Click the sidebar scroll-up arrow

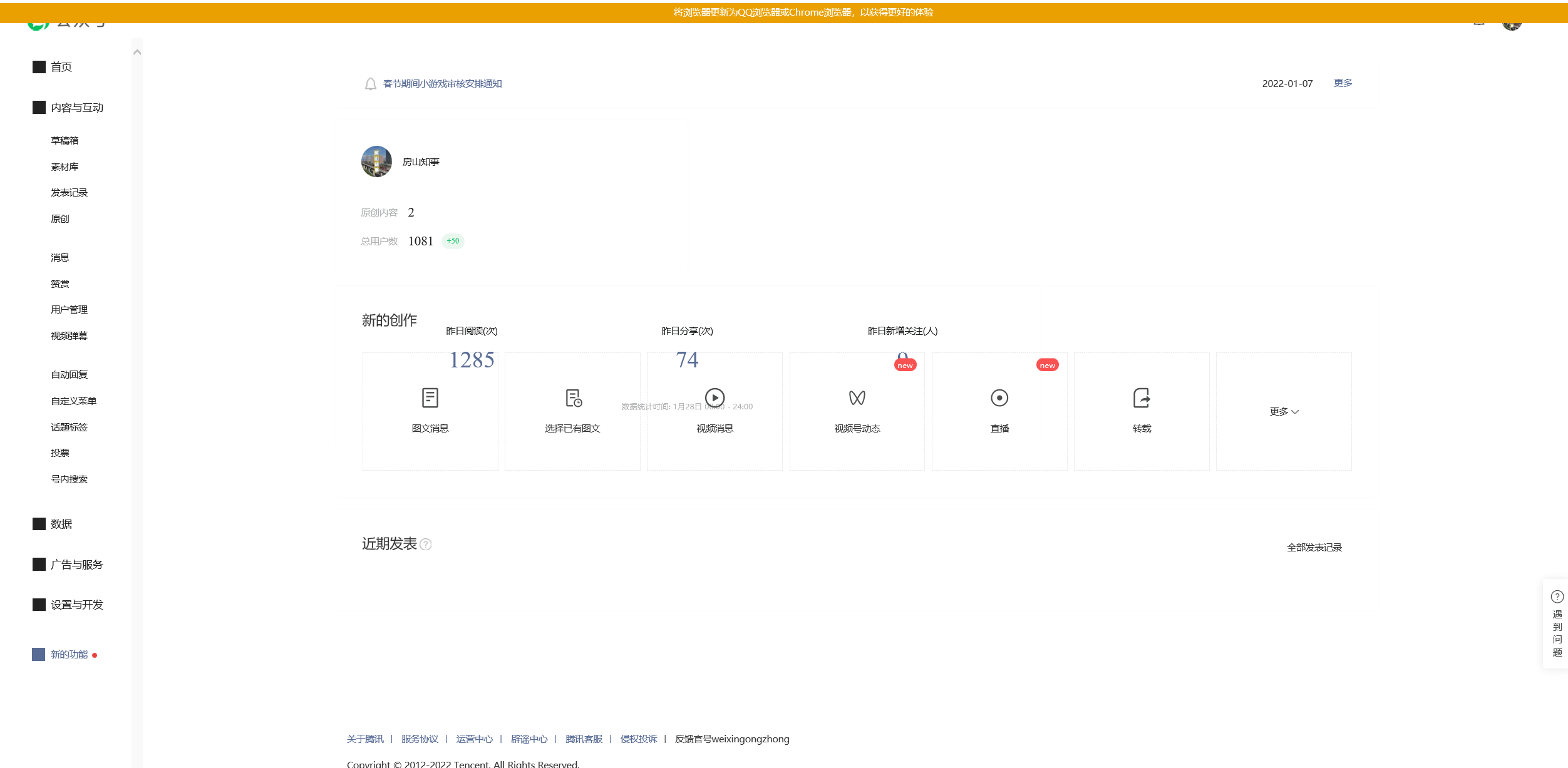pyautogui.click(x=137, y=53)
